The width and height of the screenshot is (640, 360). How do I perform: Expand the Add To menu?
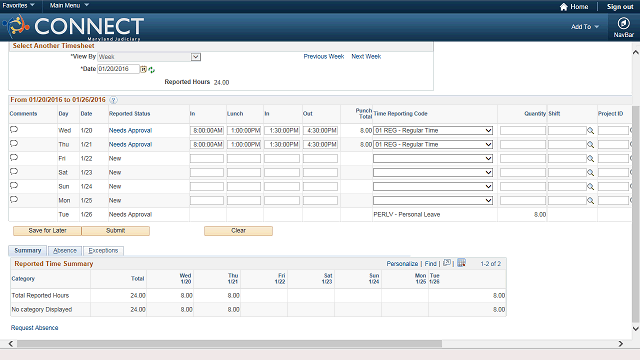tap(584, 27)
